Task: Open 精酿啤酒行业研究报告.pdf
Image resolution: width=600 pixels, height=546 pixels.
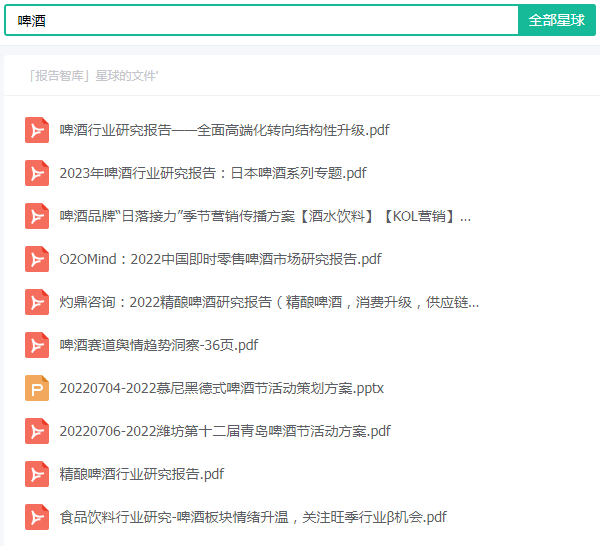Action: (142, 474)
